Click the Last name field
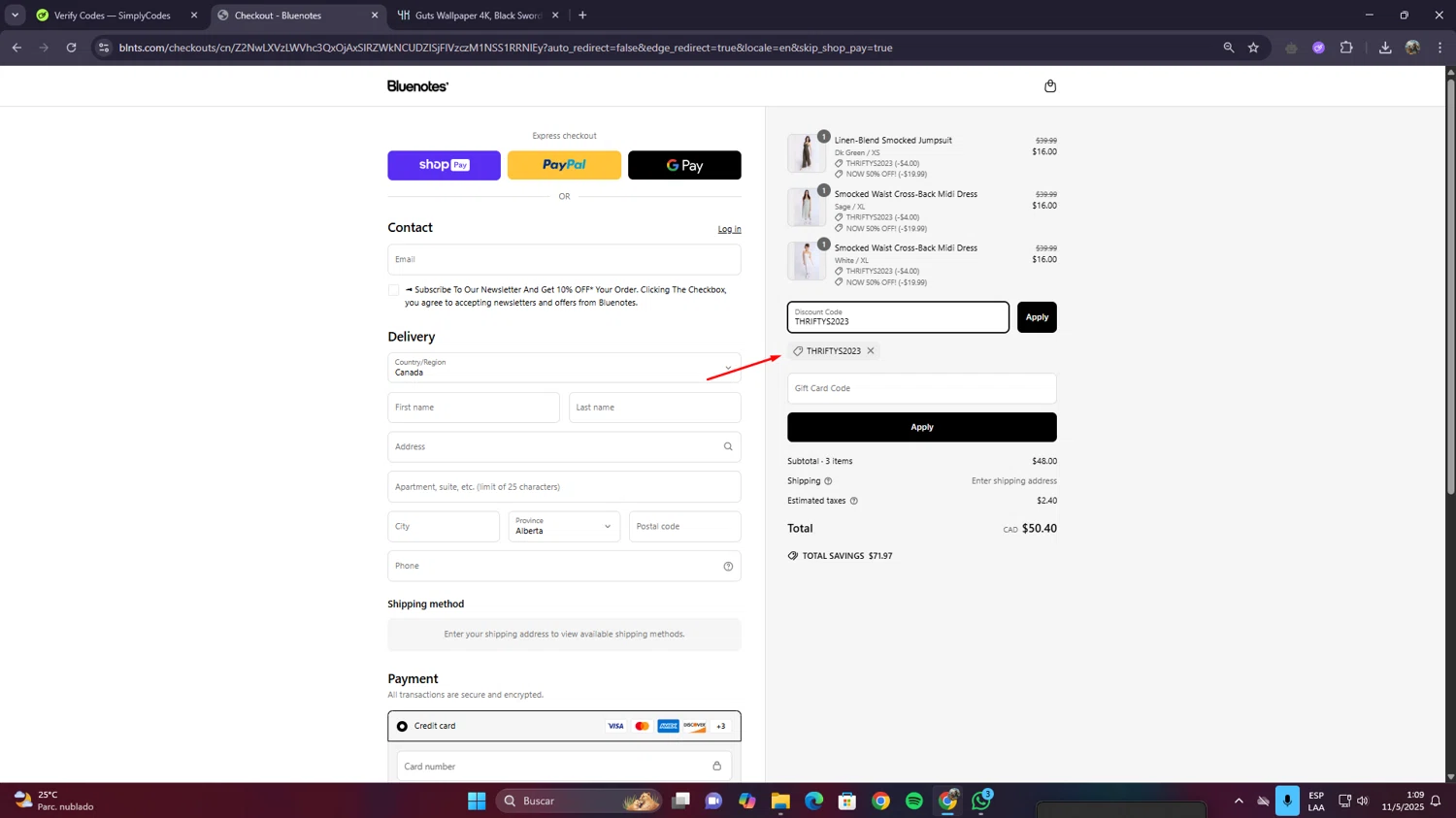Screen dimensions: 1456x818 point(655,408)
